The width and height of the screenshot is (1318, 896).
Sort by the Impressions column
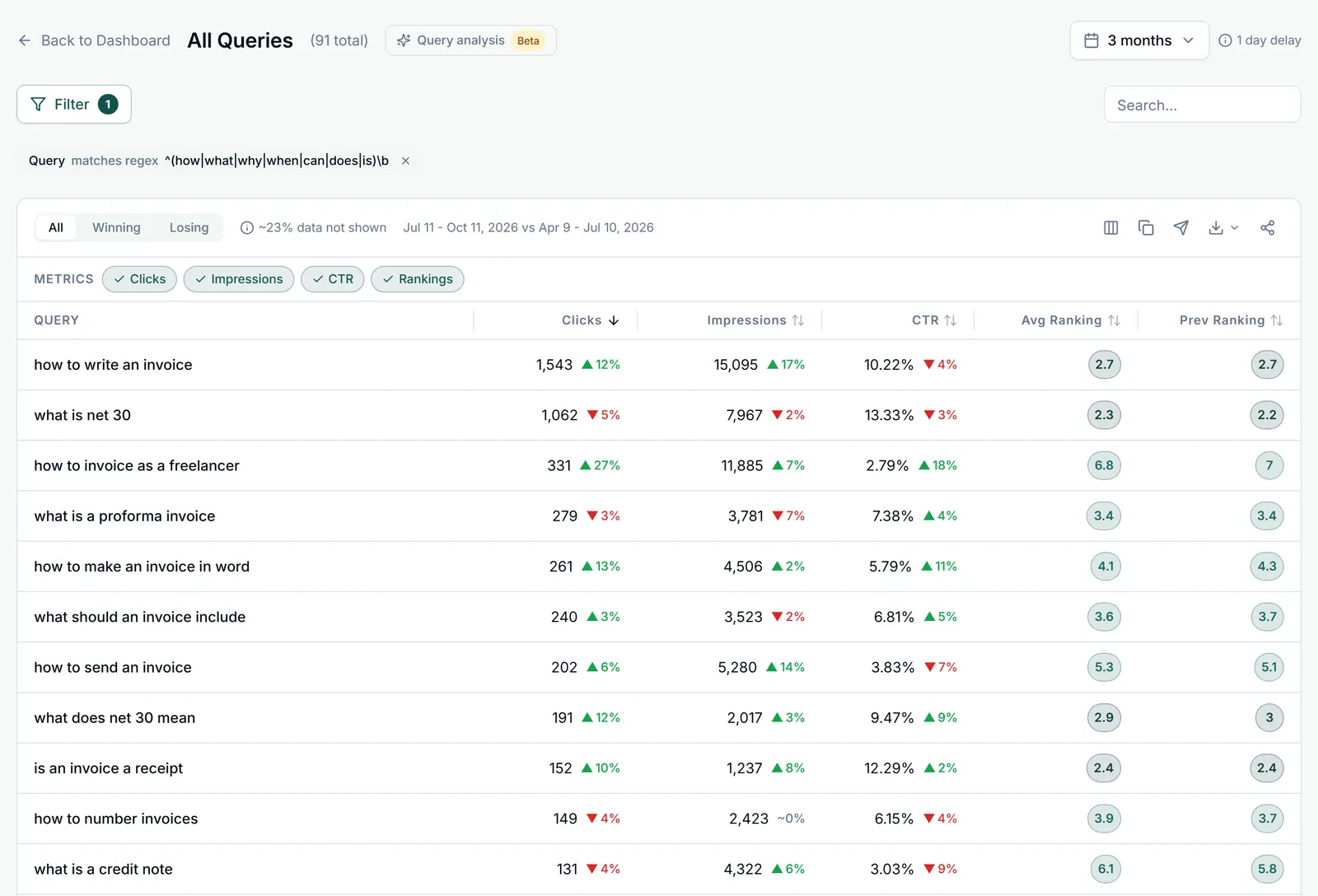[755, 320]
